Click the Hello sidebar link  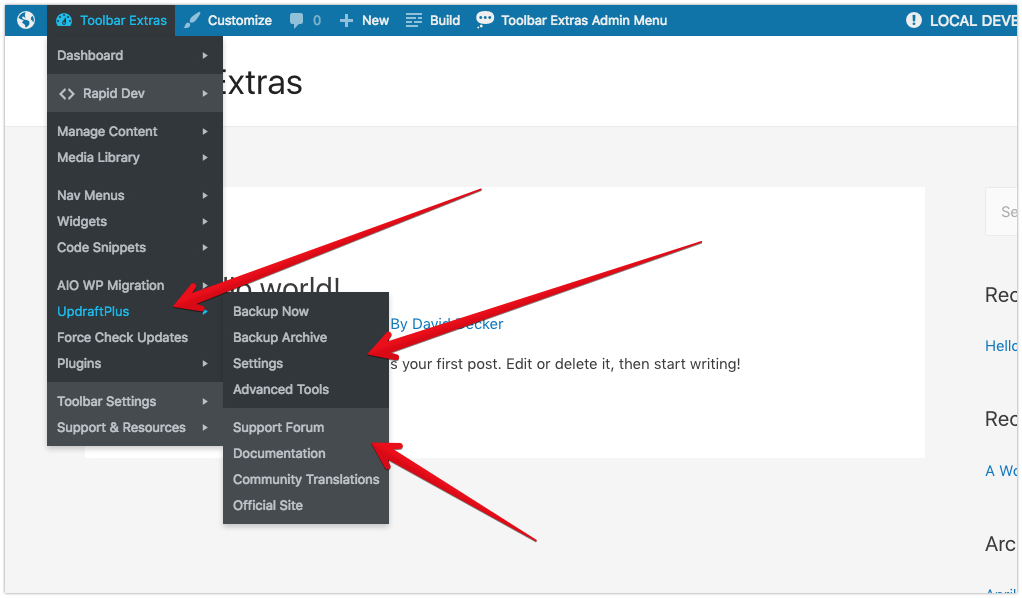[1000, 346]
